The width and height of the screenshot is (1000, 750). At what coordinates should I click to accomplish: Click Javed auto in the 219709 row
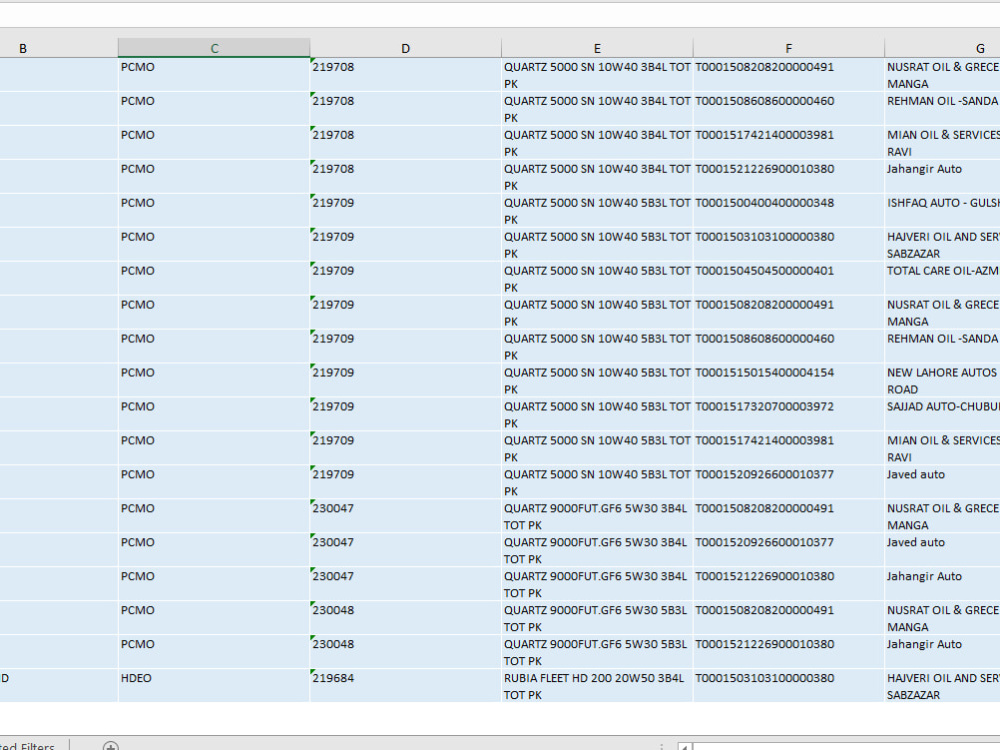tap(943, 483)
